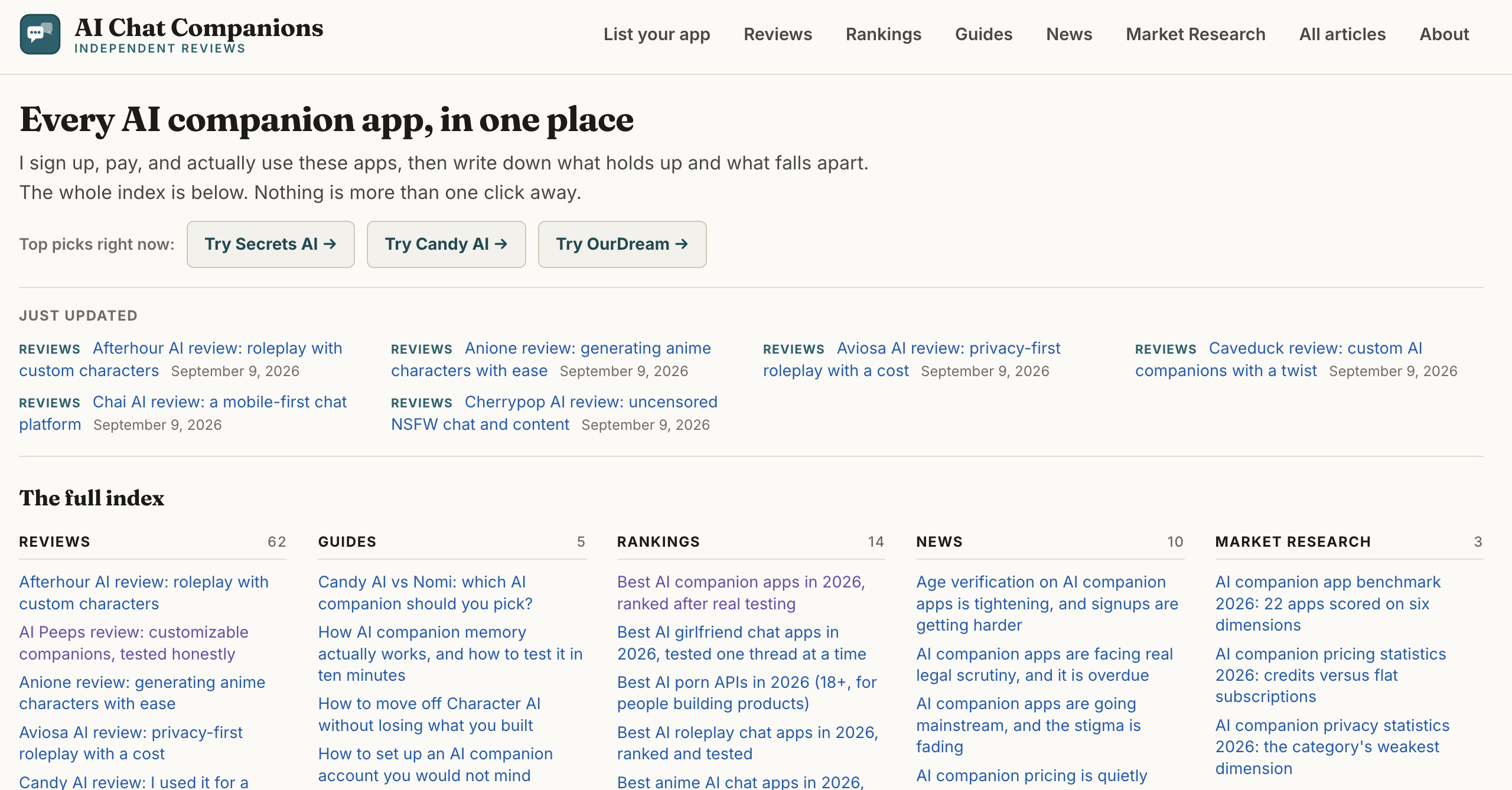Click the Try OurDream button
Image resolution: width=1512 pixels, height=790 pixels.
tap(622, 244)
